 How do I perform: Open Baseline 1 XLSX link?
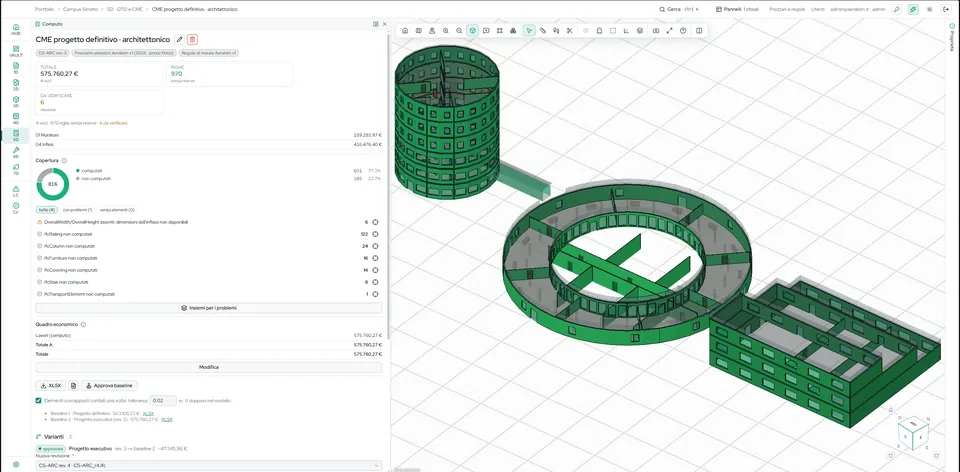[148, 414]
